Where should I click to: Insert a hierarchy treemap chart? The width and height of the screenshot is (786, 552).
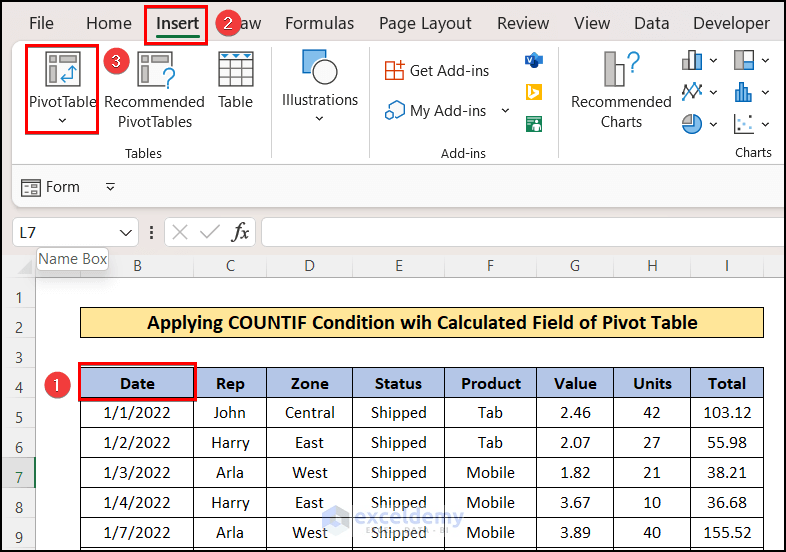(x=744, y=61)
